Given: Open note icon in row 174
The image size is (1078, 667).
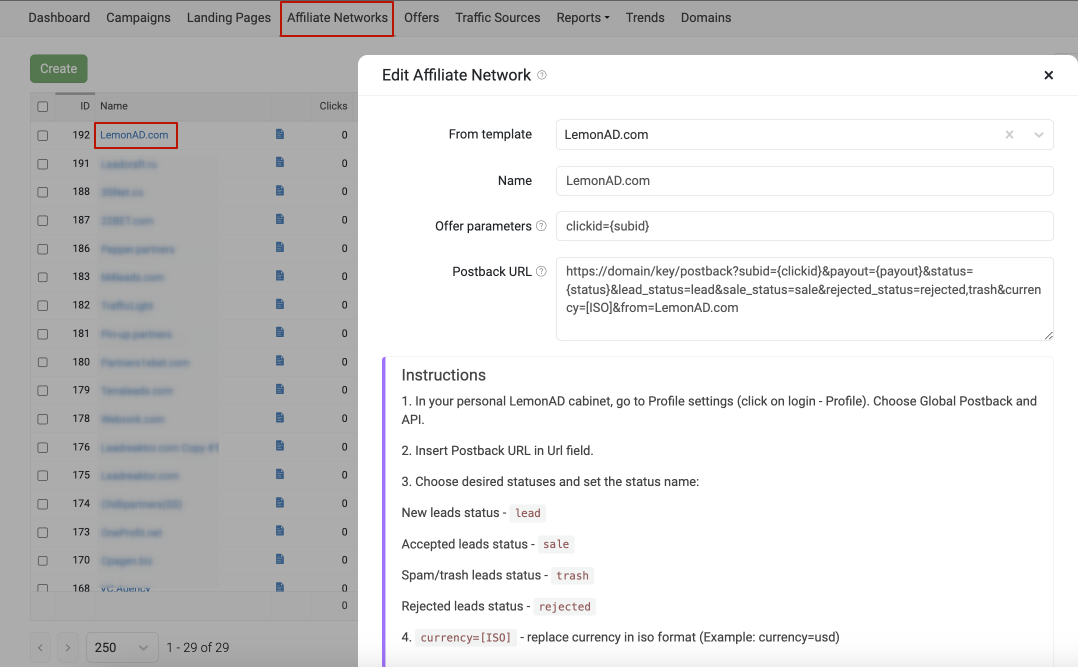Looking at the screenshot, I should (280, 503).
